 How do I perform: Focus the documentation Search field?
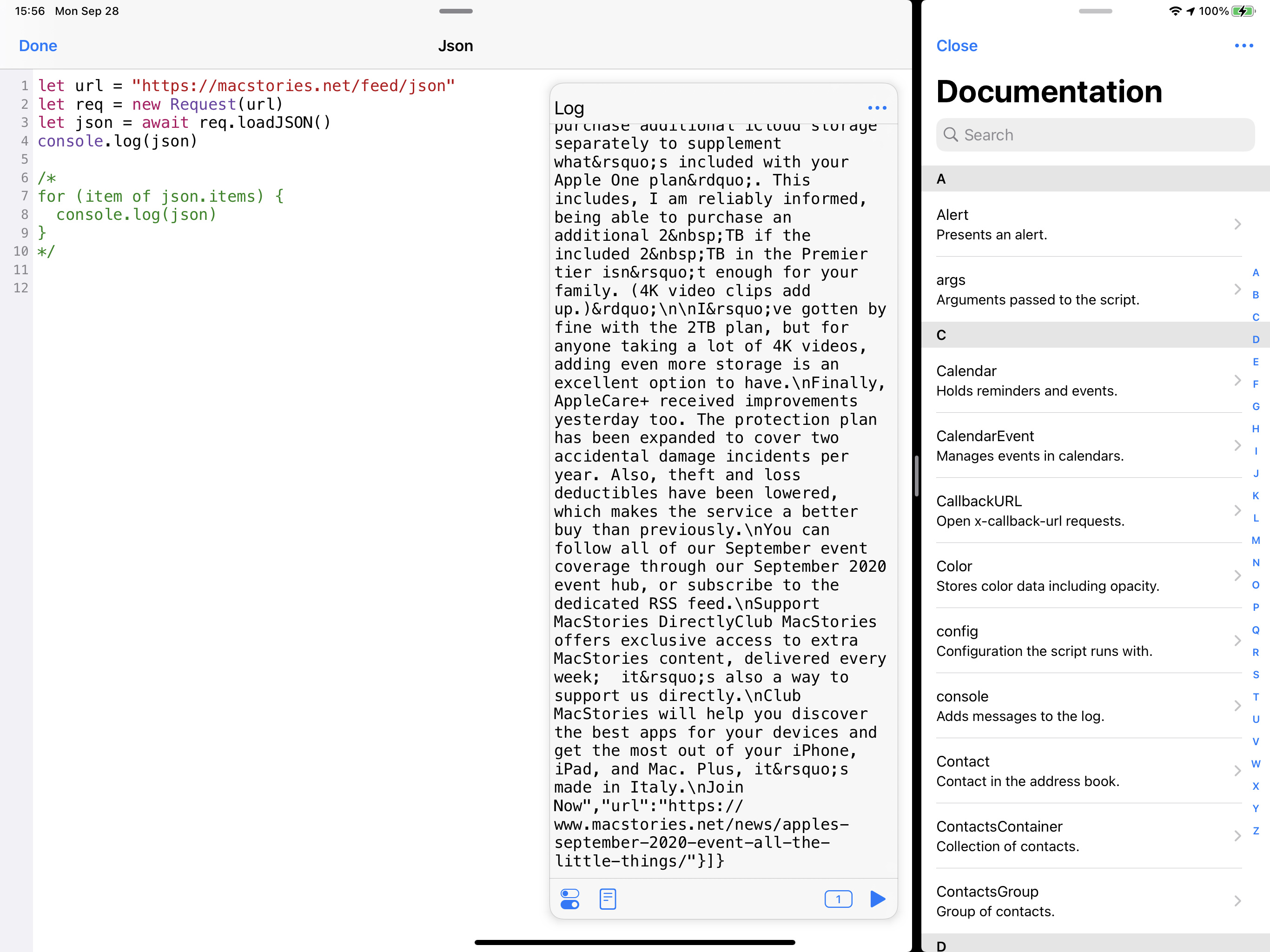[x=1095, y=135]
